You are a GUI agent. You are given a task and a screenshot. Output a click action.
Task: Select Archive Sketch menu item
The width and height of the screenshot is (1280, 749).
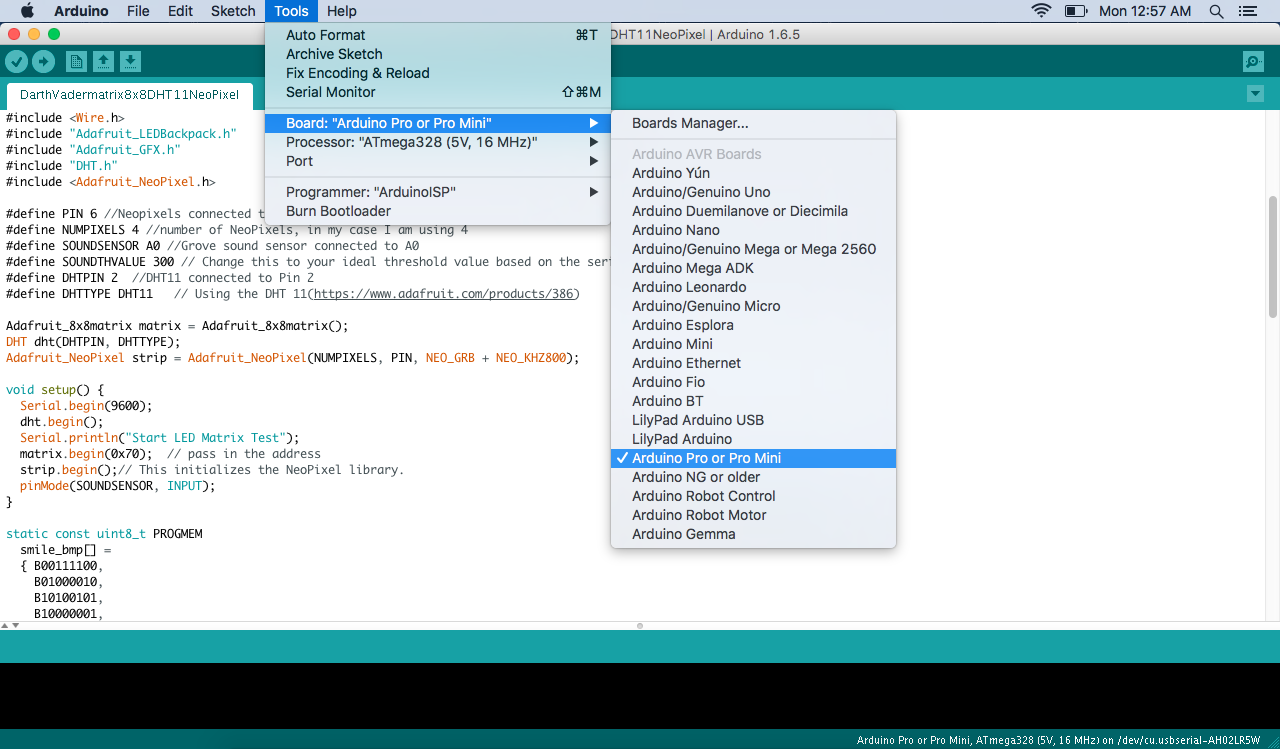[437, 54]
